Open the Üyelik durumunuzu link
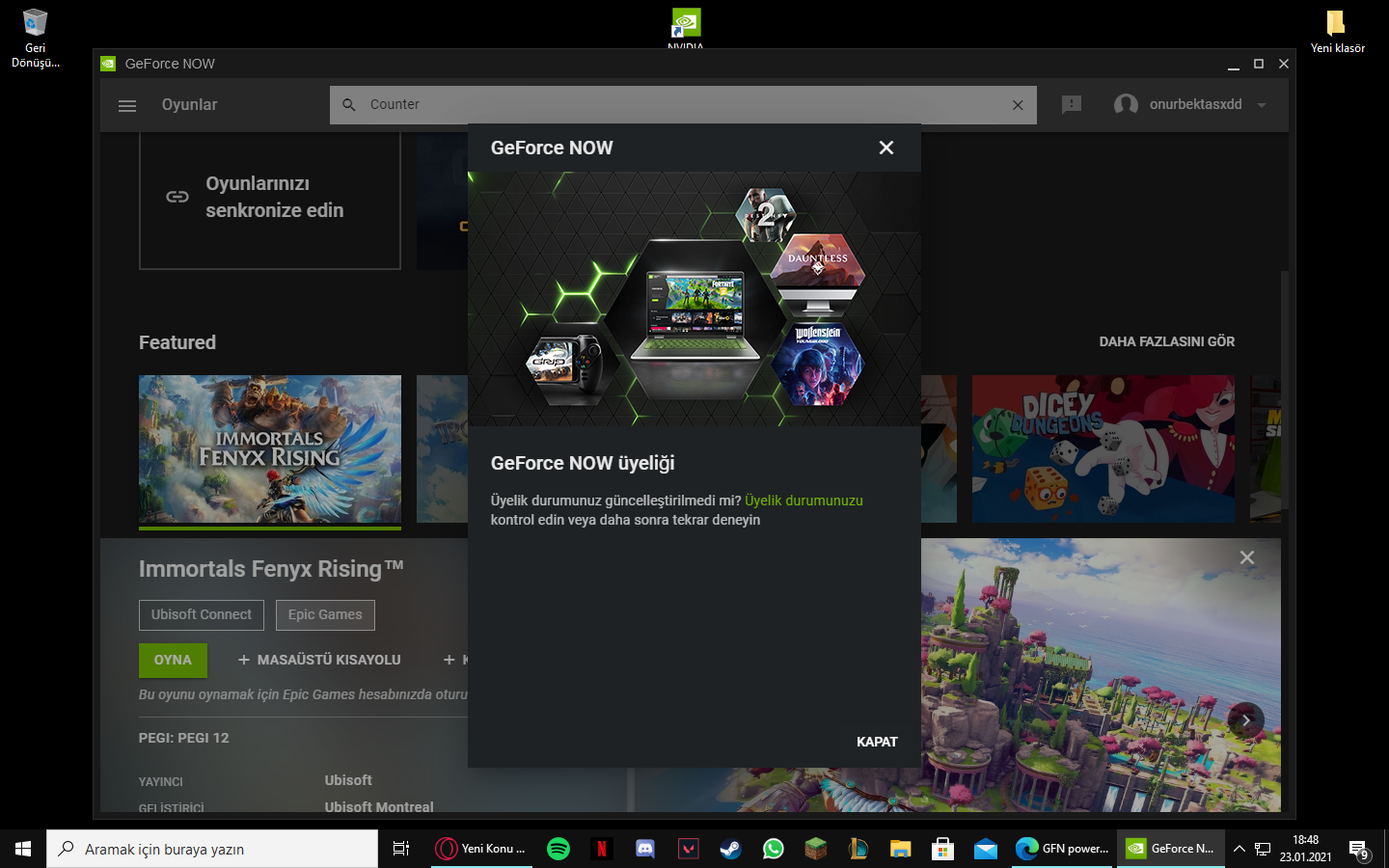The image size is (1389, 868). (x=803, y=501)
